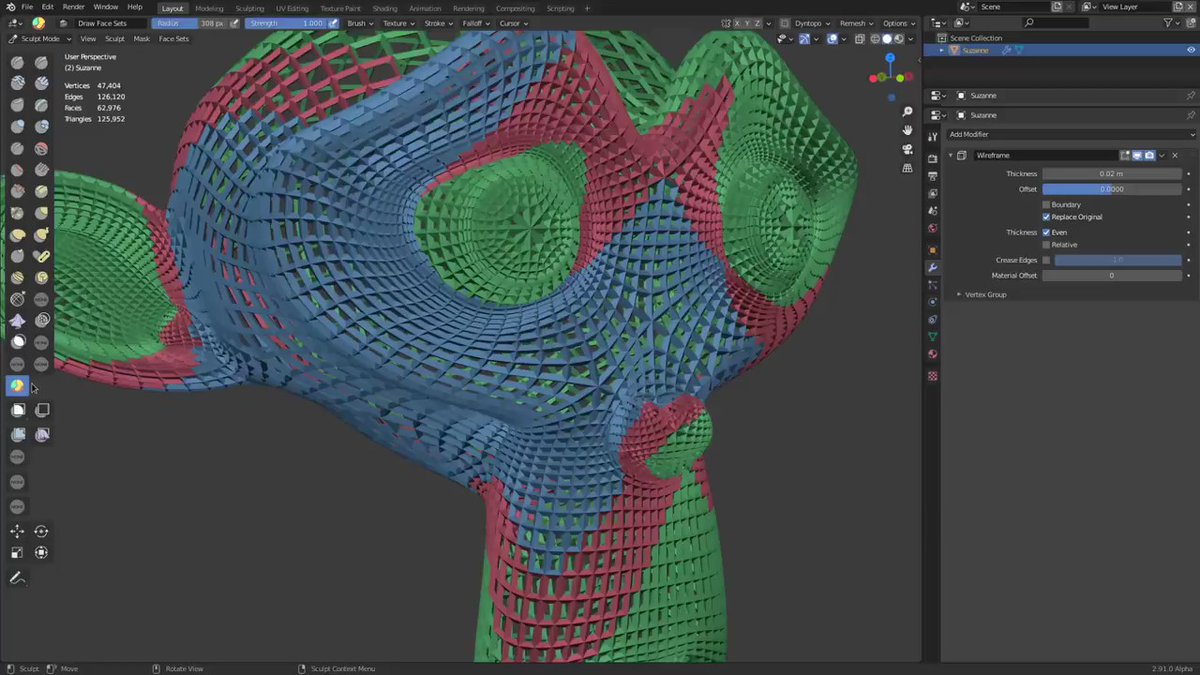Adjust the brush Strength slider
The height and width of the screenshot is (675, 1200).
tap(285, 23)
